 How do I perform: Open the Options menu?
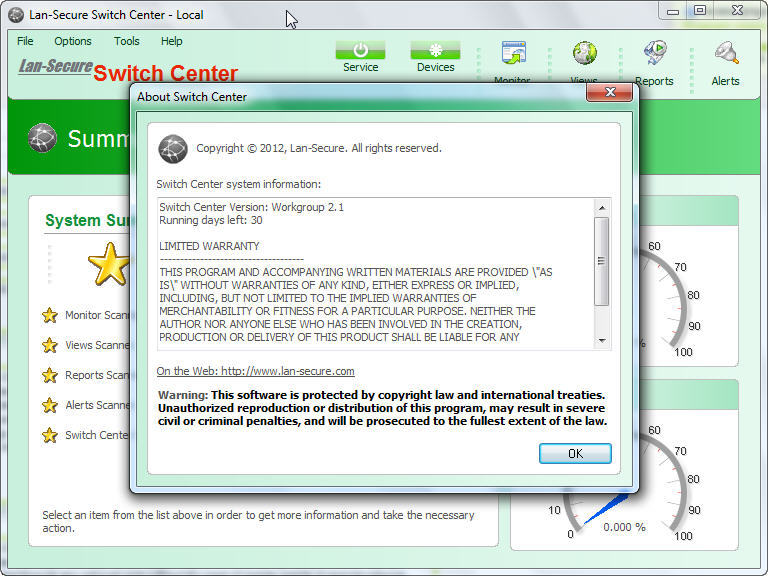coord(72,41)
